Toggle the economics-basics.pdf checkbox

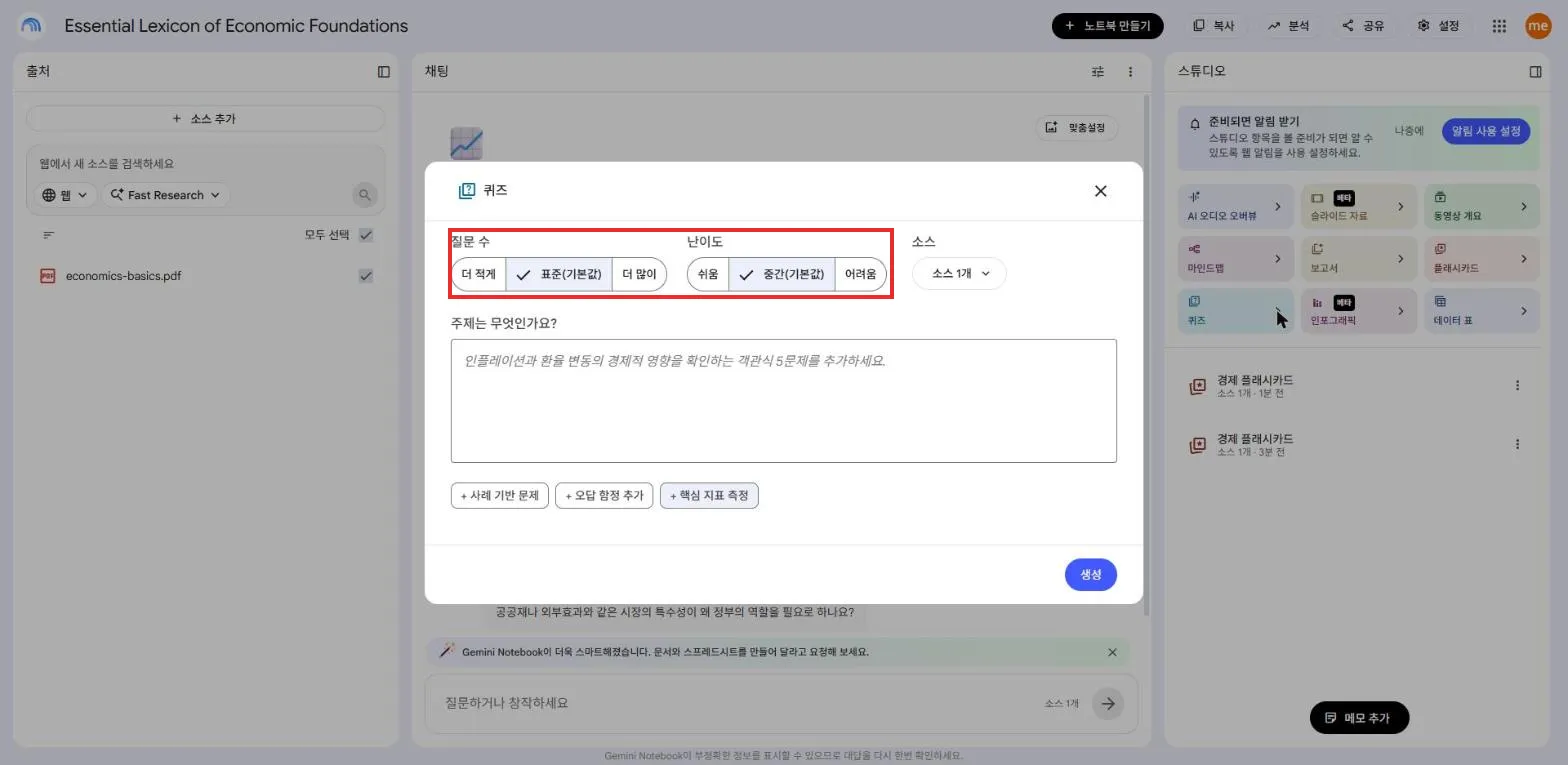click(x=366, y=276)
